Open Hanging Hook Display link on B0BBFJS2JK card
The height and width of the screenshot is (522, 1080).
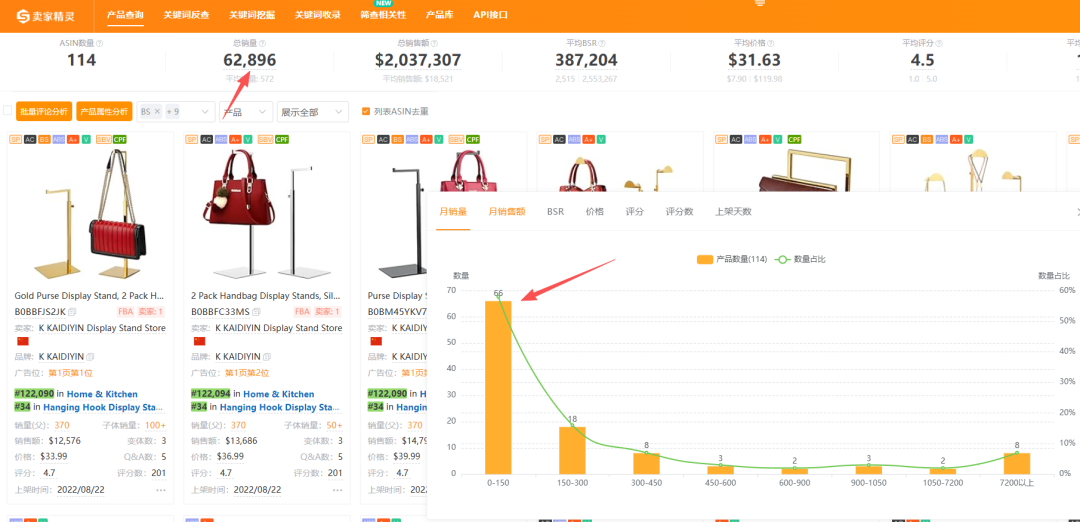tap(105, 407)
